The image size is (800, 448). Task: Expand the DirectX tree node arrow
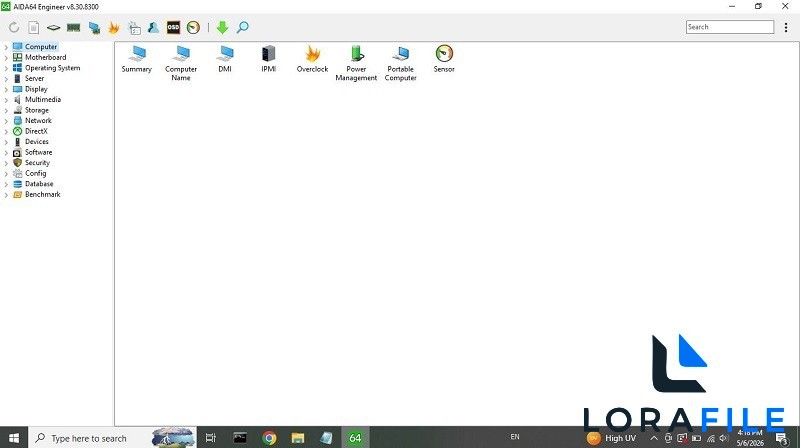tap(6, 131)
